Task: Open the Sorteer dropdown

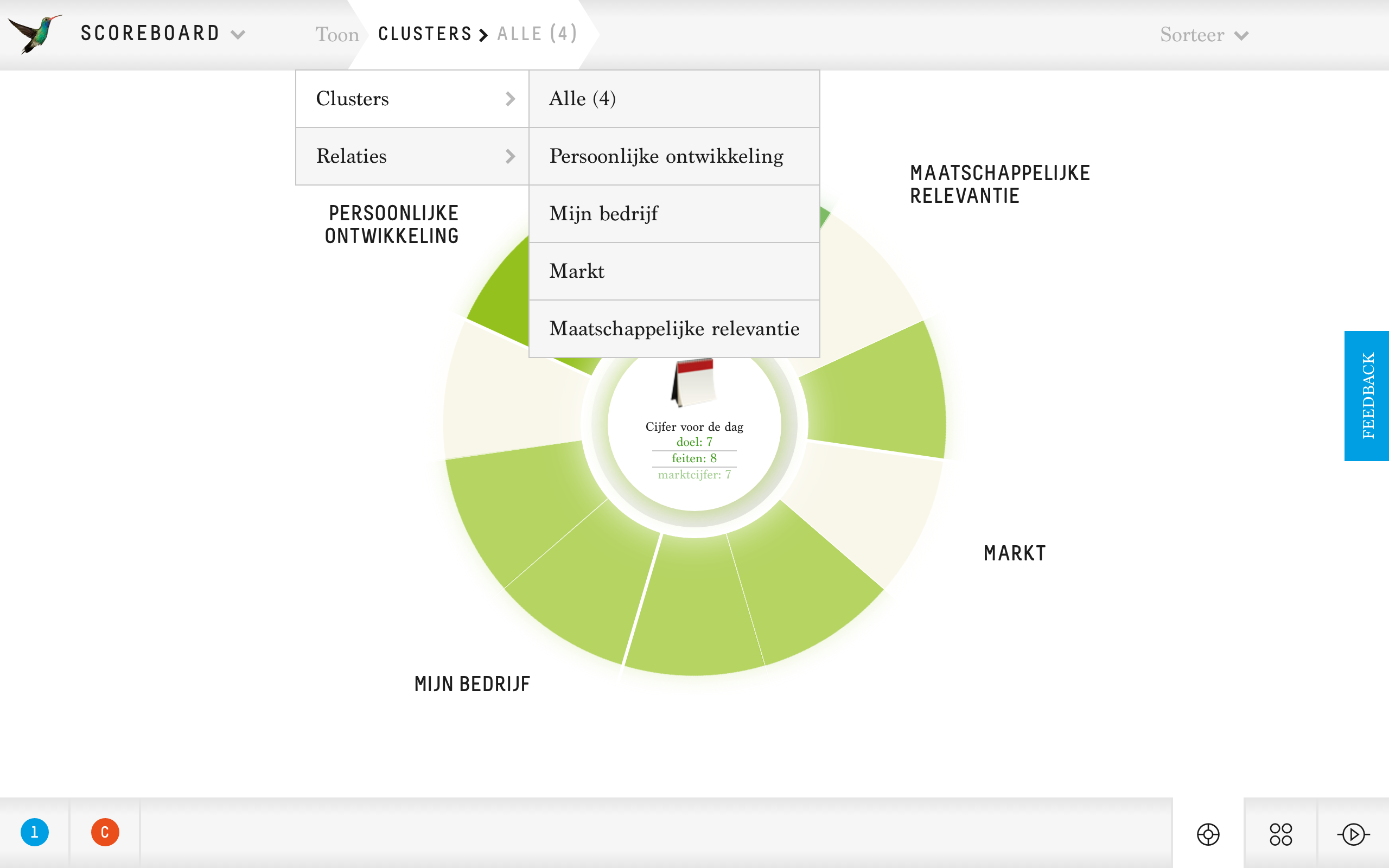Action: coord(1204,34)
